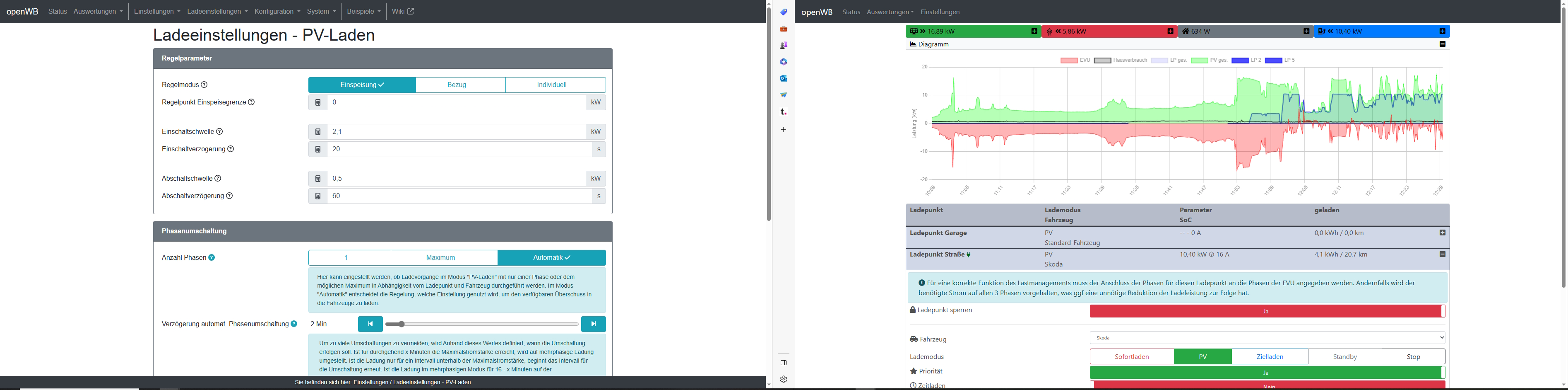Open the Fahrzeug select showing Skoda
This screenshot has width=1568, height=390.
tap(1267, 338)
